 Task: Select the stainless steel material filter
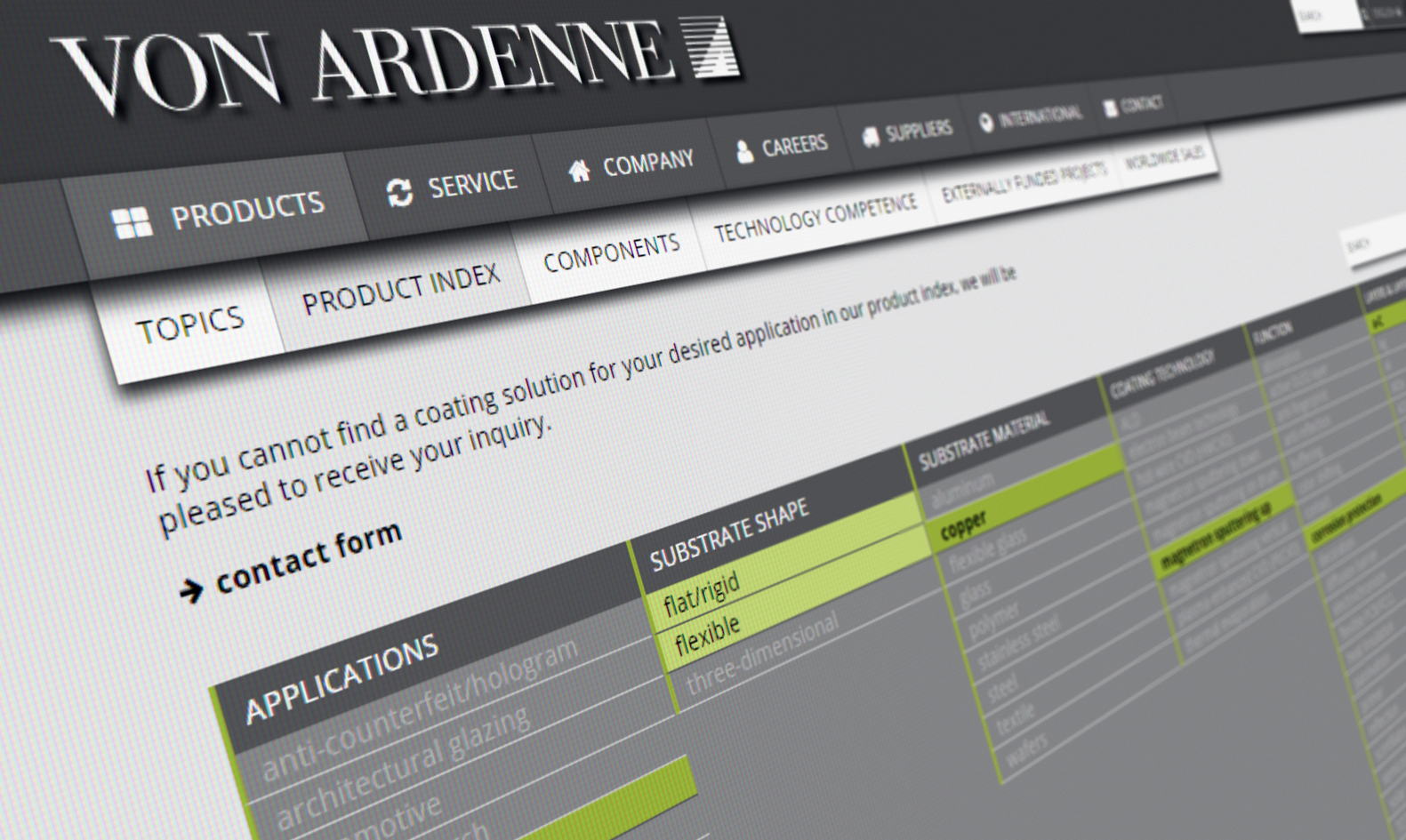point(1018,644)
